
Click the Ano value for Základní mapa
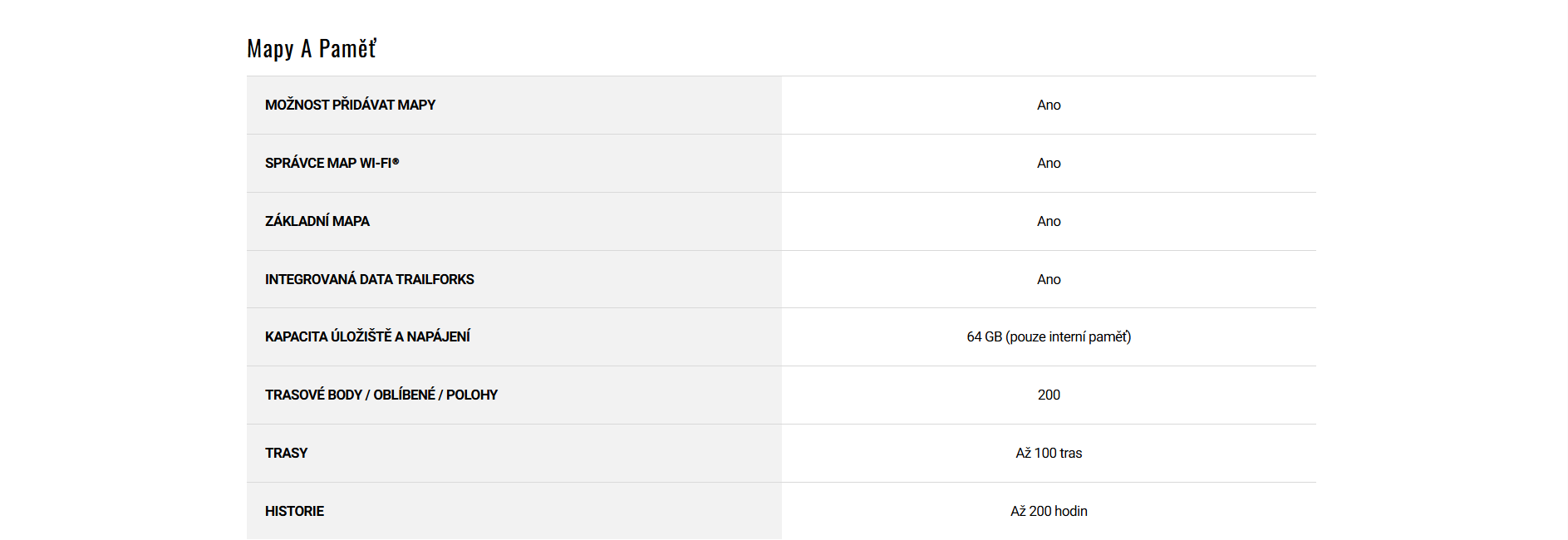(1049, 222)
